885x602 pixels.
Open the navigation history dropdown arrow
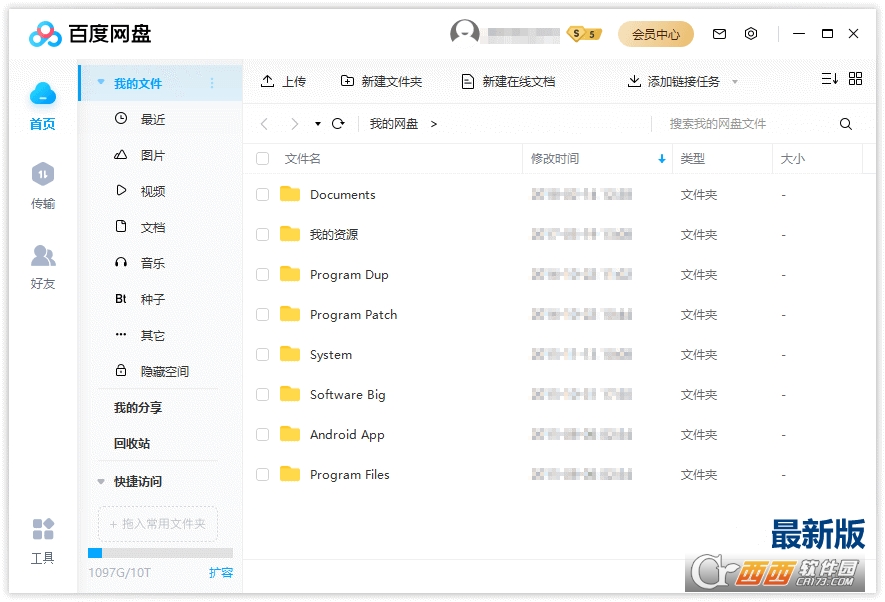[320, 123]
